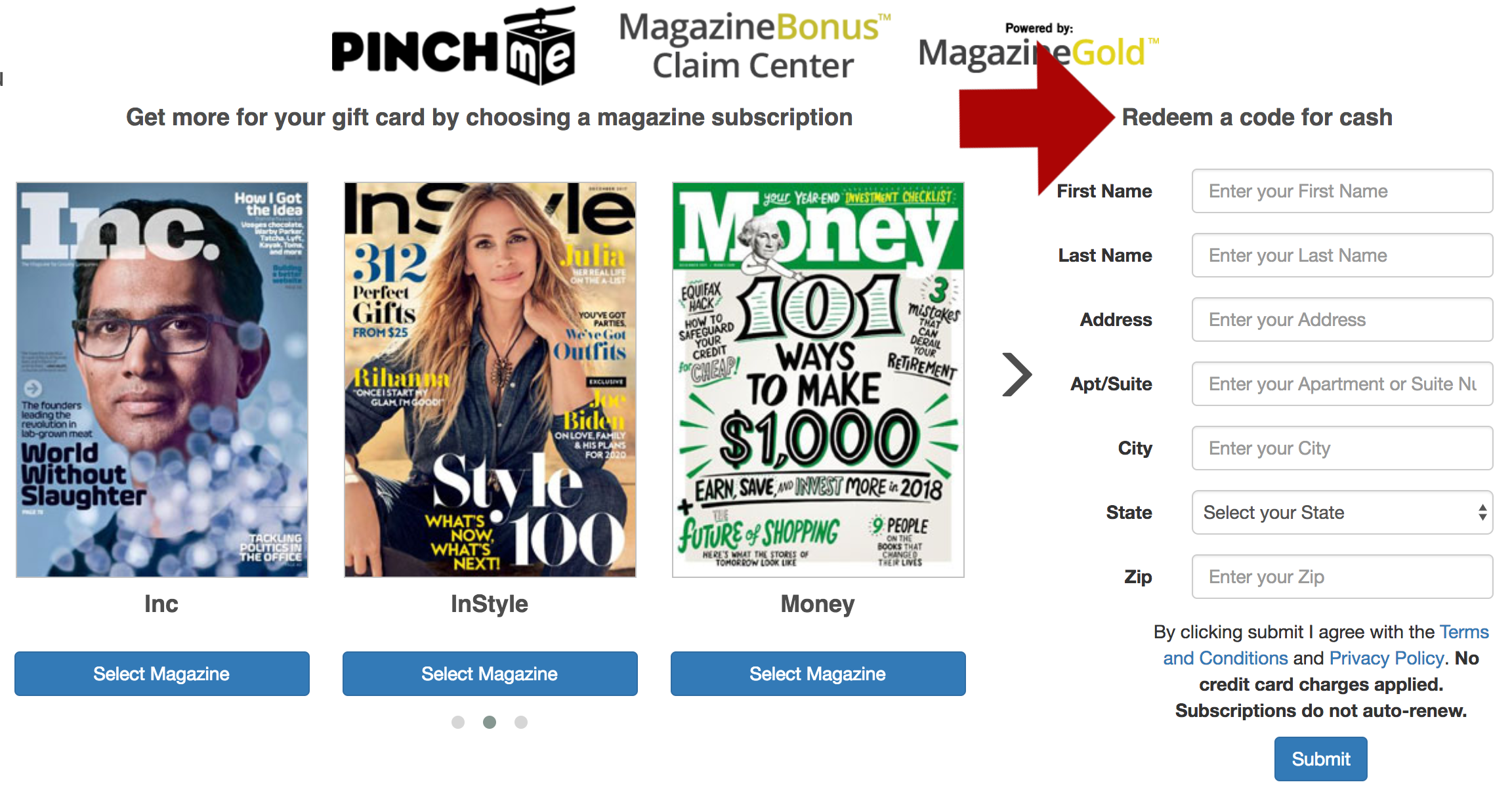Advance carousel with the next arrow chevron

point(1017,375)
